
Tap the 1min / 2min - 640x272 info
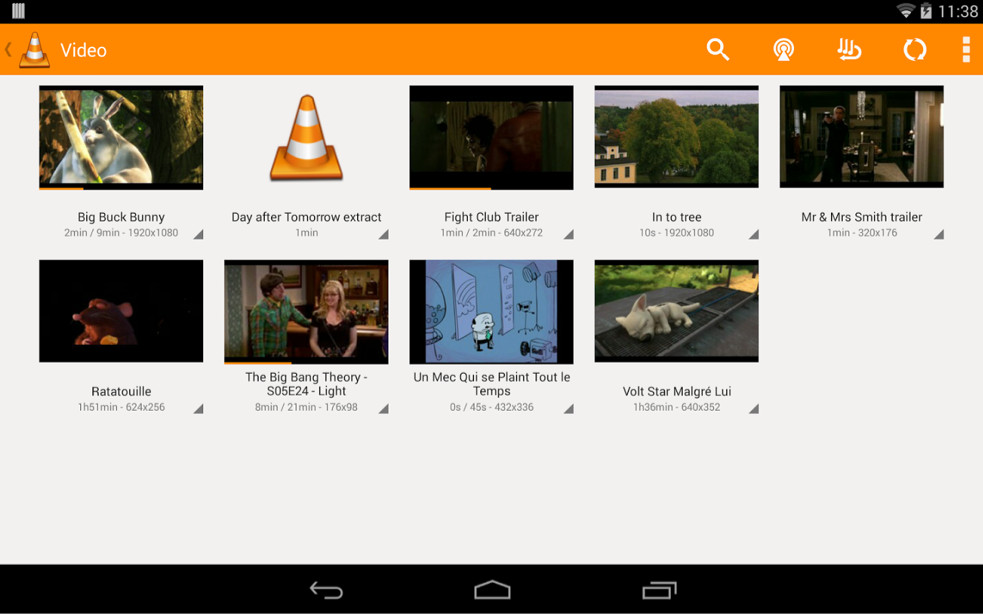click(492, 233)
